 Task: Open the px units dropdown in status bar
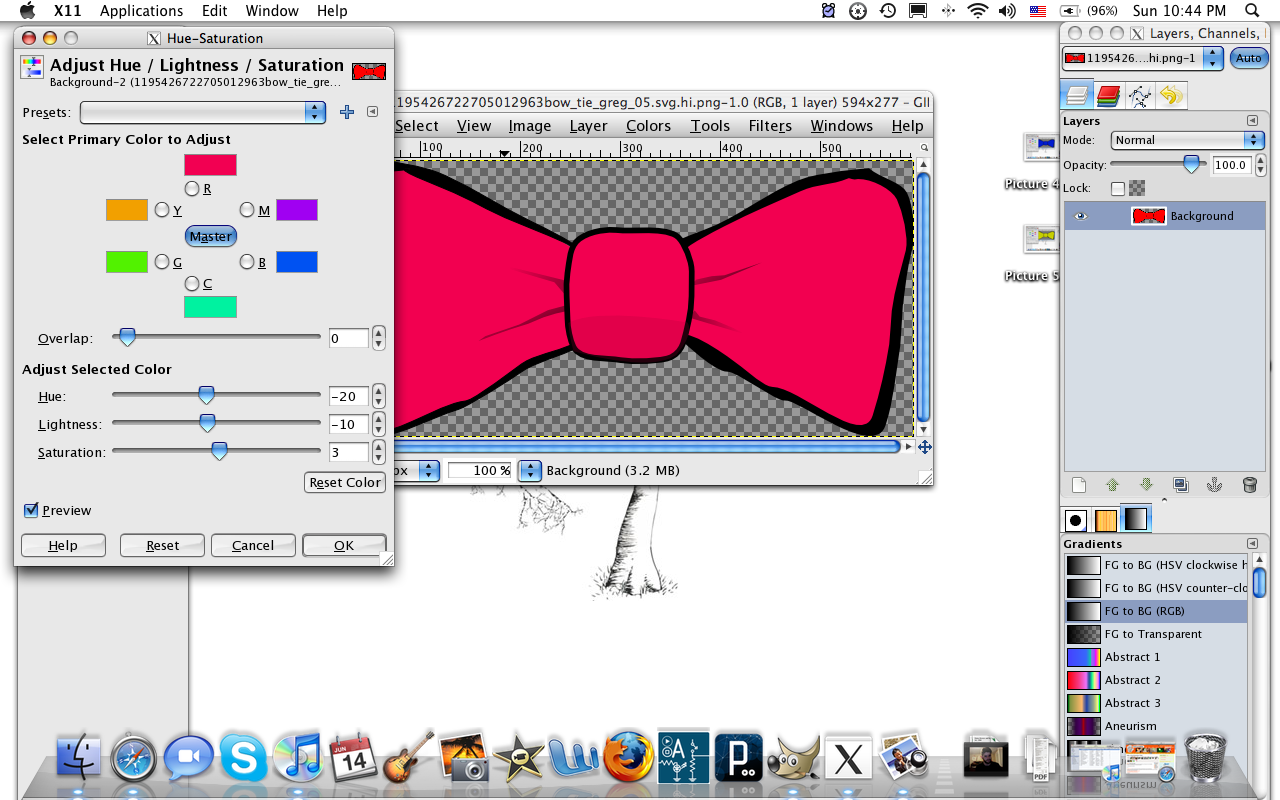click(428, 470)
